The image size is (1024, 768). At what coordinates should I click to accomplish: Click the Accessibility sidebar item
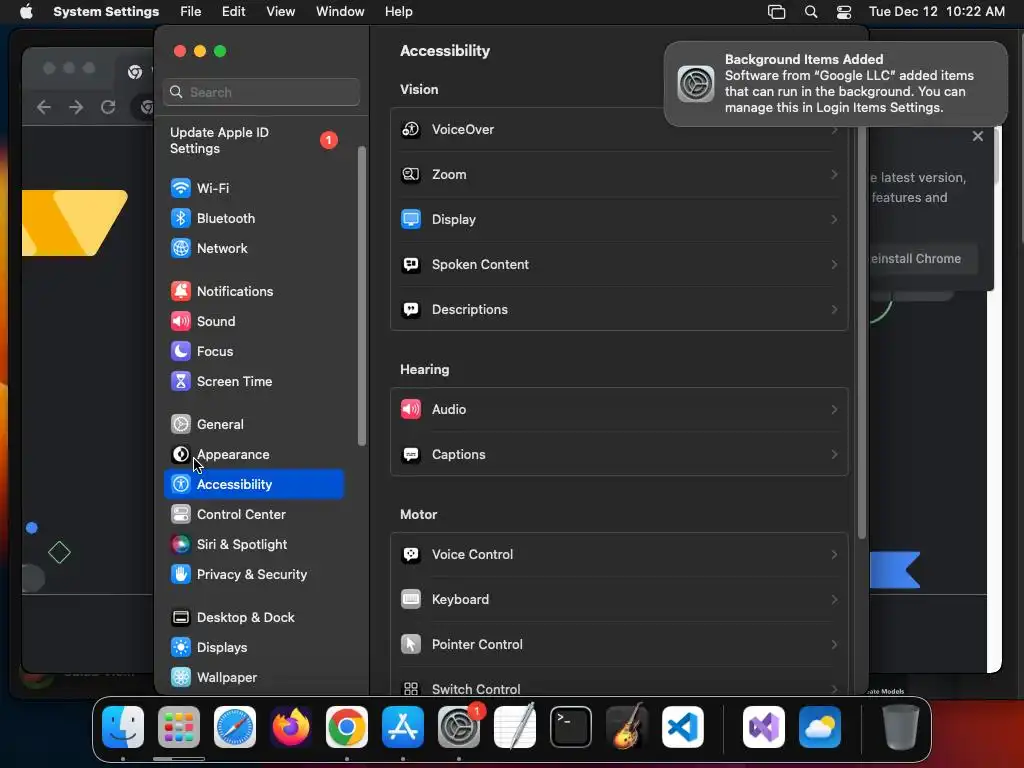click(253, 485)
